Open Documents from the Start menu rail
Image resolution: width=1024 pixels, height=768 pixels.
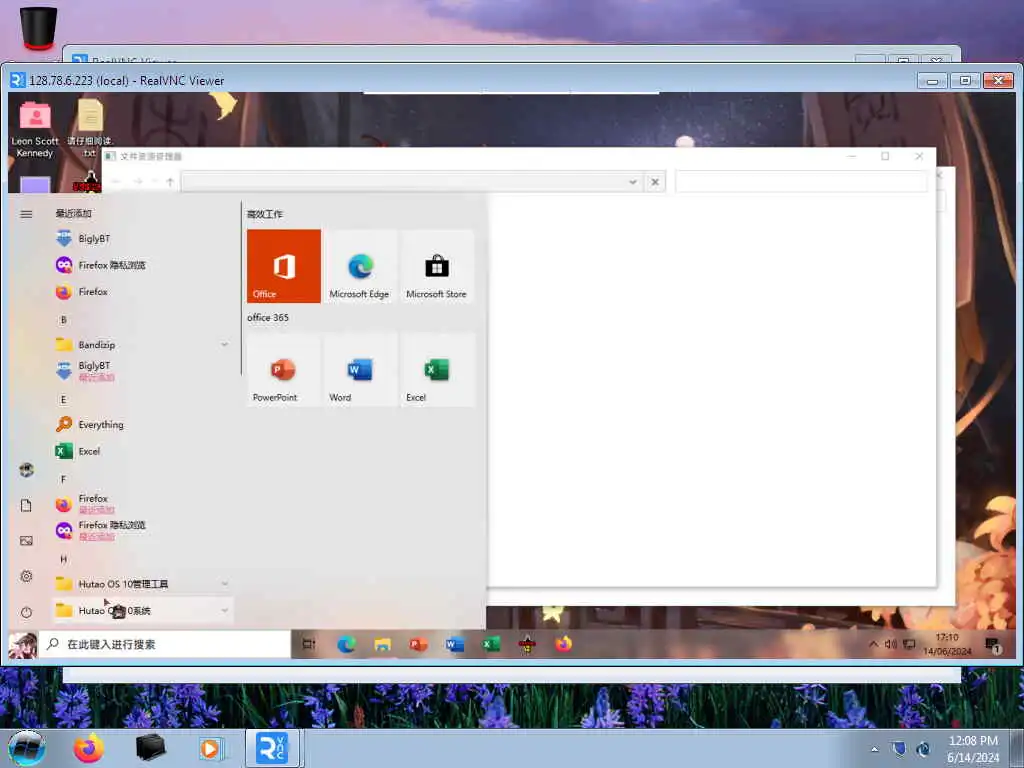tap(26, 505)
